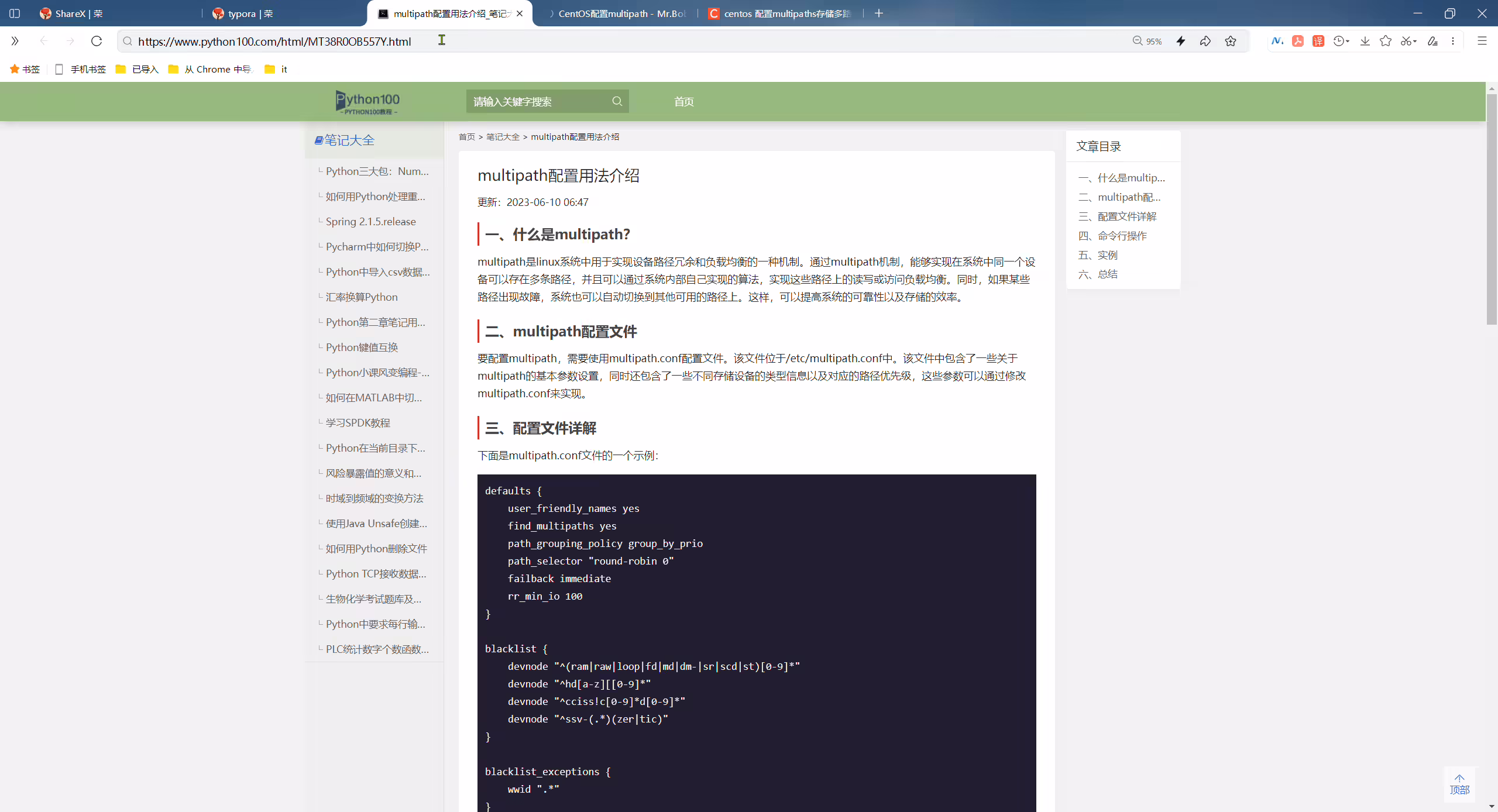1498x812 pixels.
Task: Click the vertical page scrollbar thumb
Action: 1492,208
